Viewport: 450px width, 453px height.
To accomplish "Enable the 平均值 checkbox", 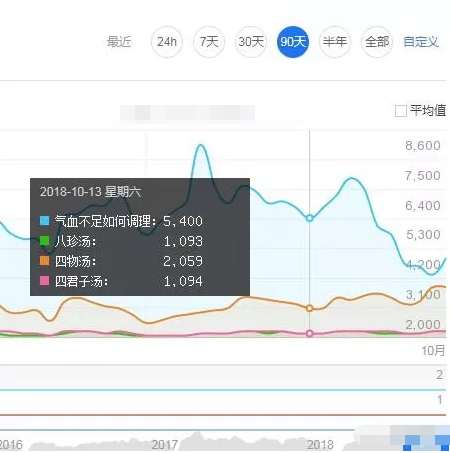I will point(401,111).
